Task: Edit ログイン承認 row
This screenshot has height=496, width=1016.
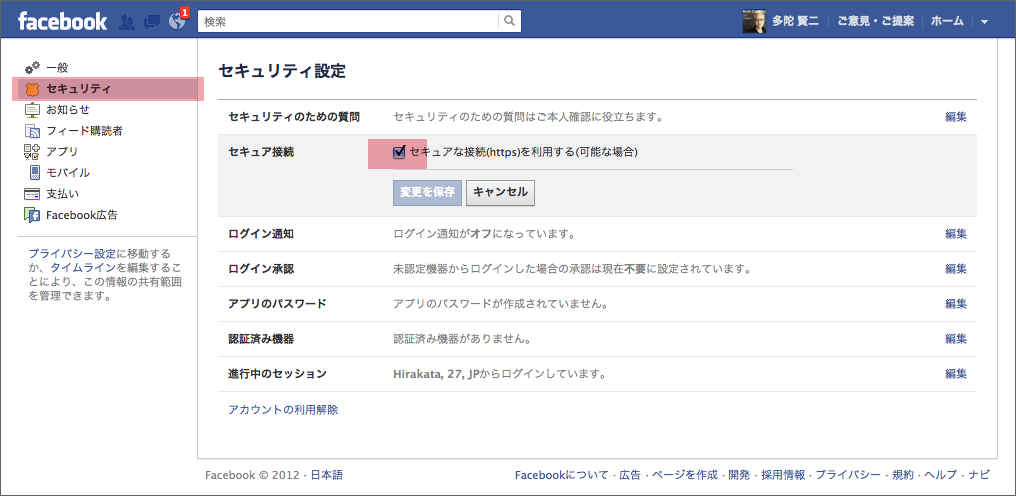Action: 956,269
